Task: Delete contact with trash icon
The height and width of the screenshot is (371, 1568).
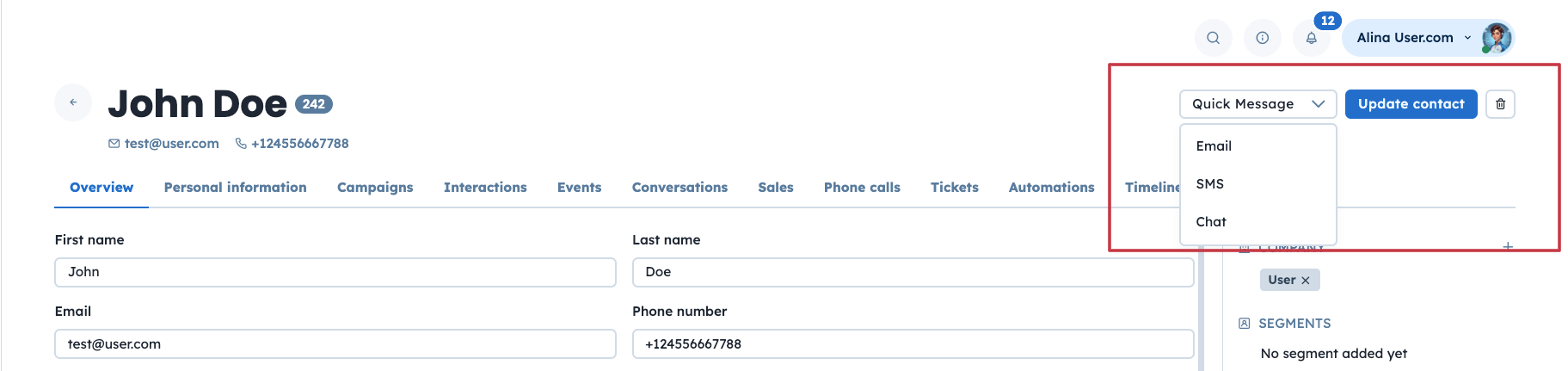Action: (1500, 104)
